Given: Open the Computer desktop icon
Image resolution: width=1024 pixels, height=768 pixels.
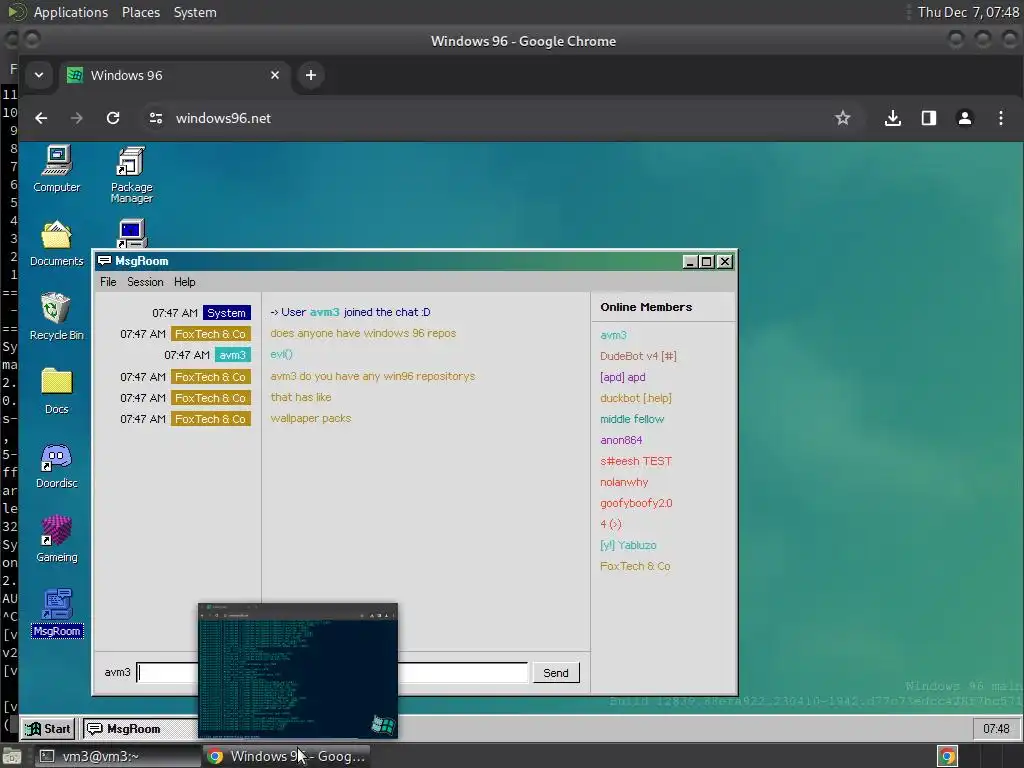Looking at the screenshot, I should (x=57, y=169).
